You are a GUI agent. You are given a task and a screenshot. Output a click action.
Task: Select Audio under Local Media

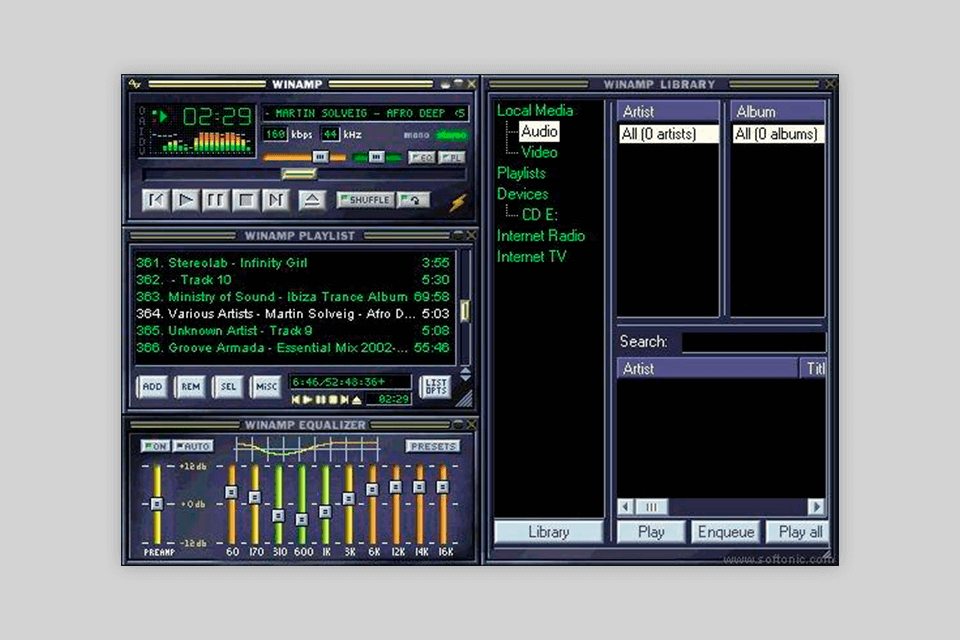[539, 131]
